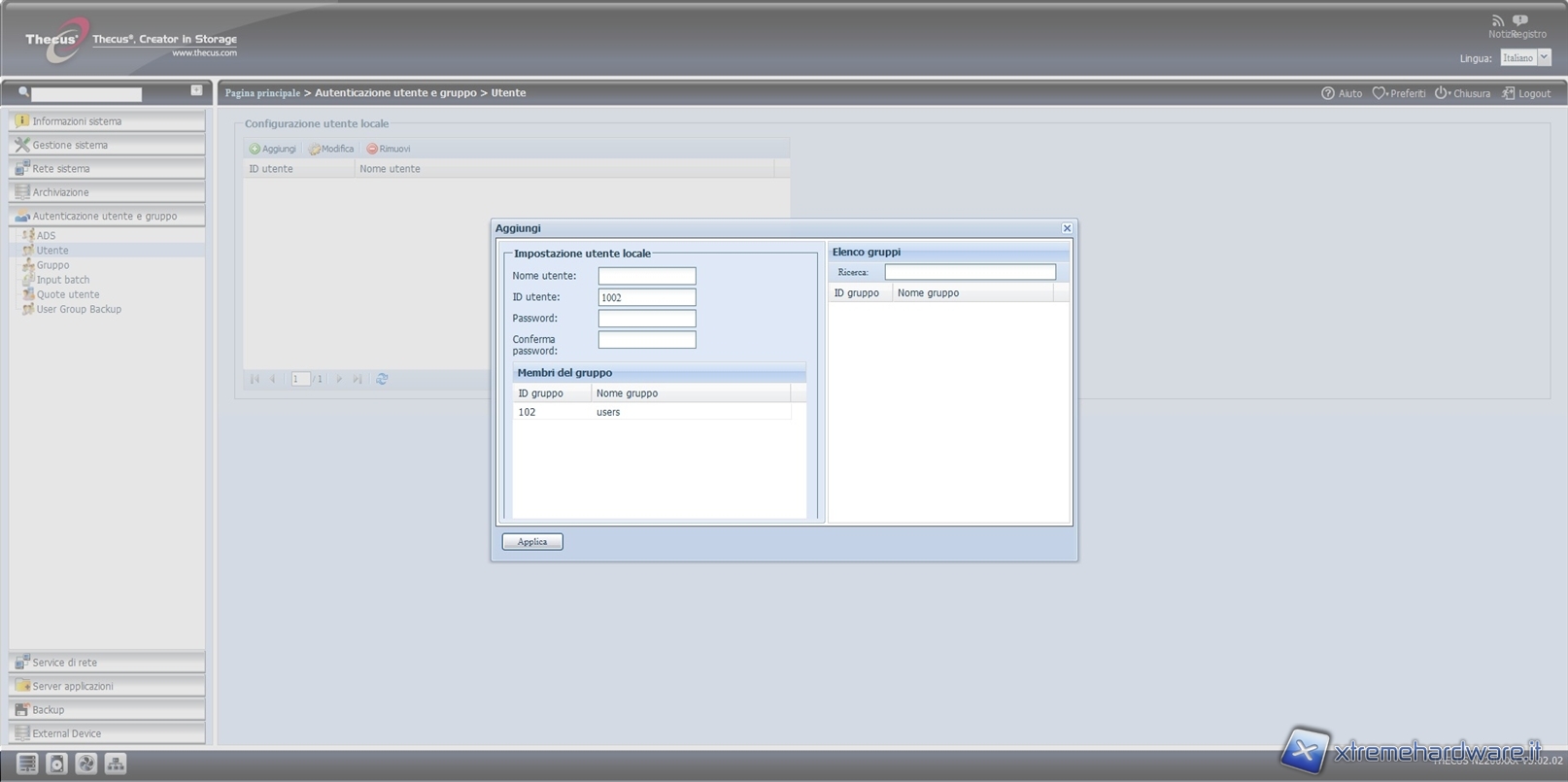Log out using the Logout icon

1508,93
